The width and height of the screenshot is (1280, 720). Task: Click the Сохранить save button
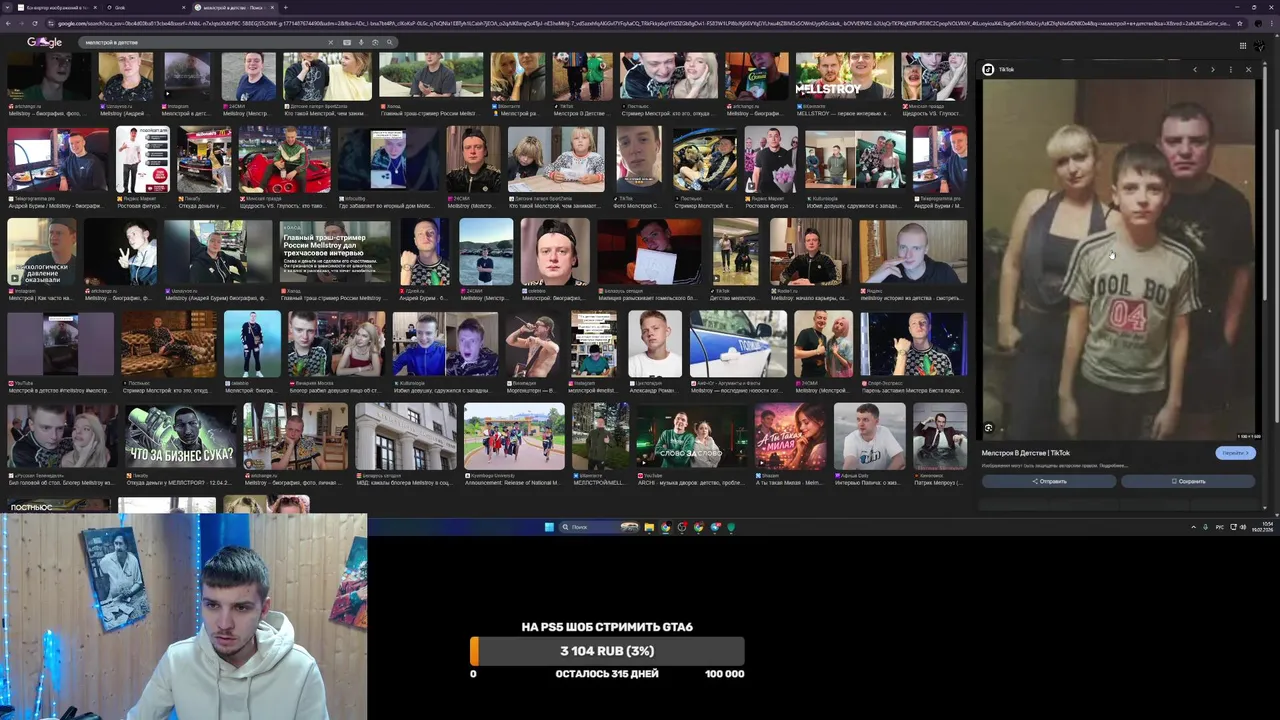click(1188, 481)
